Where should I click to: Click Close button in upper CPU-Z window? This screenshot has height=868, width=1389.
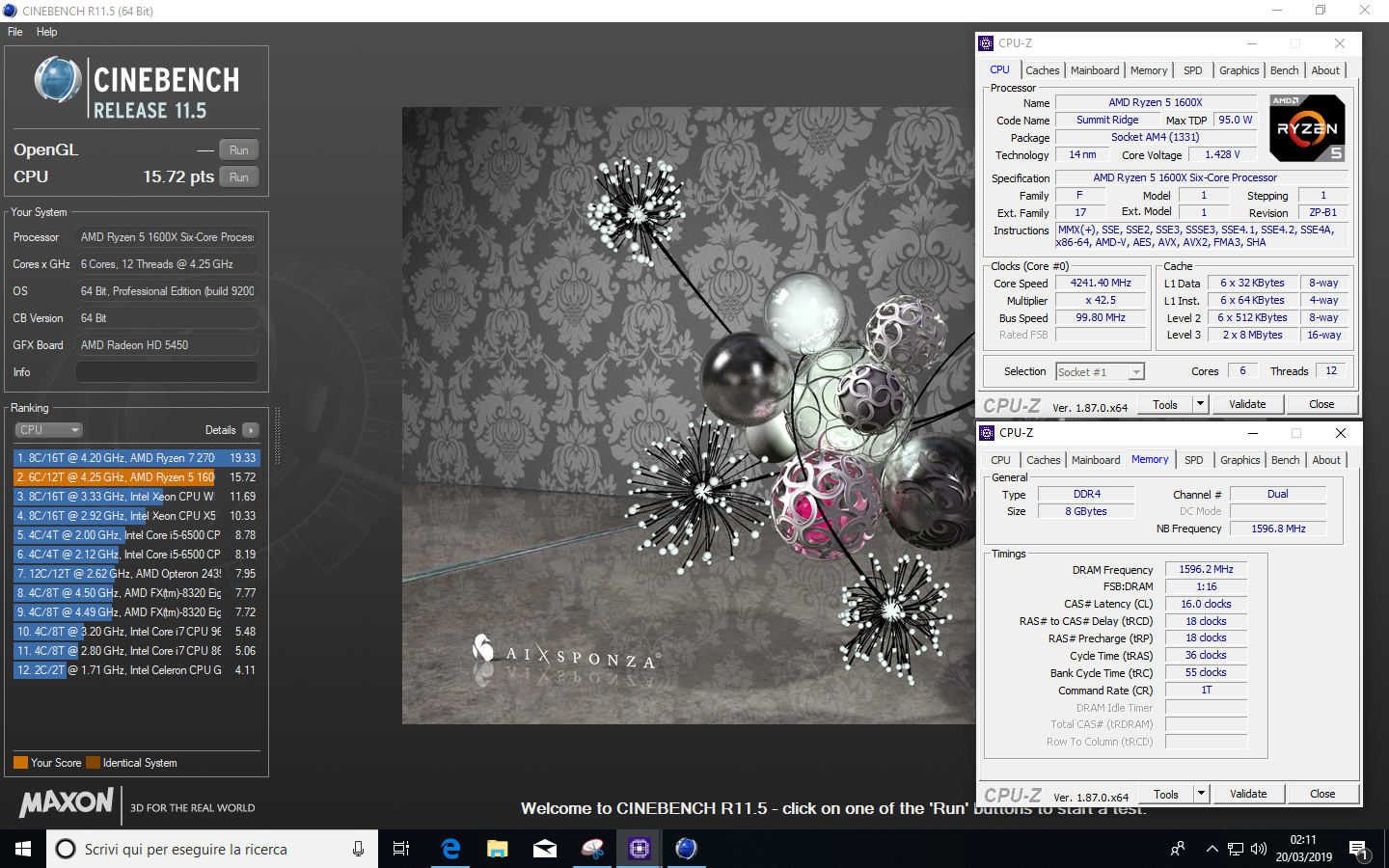tap(1321, 405)
